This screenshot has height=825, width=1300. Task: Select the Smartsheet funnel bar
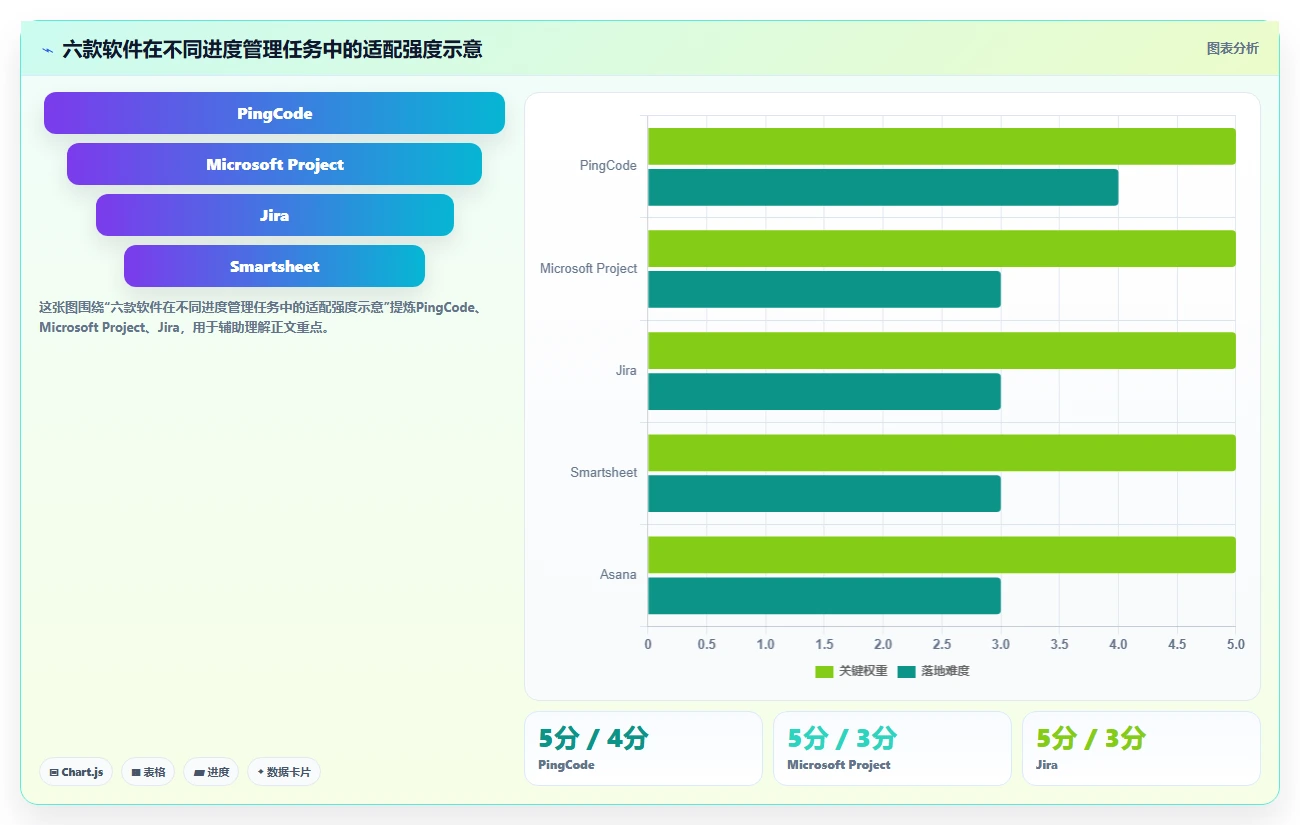[x=274, y=266]
